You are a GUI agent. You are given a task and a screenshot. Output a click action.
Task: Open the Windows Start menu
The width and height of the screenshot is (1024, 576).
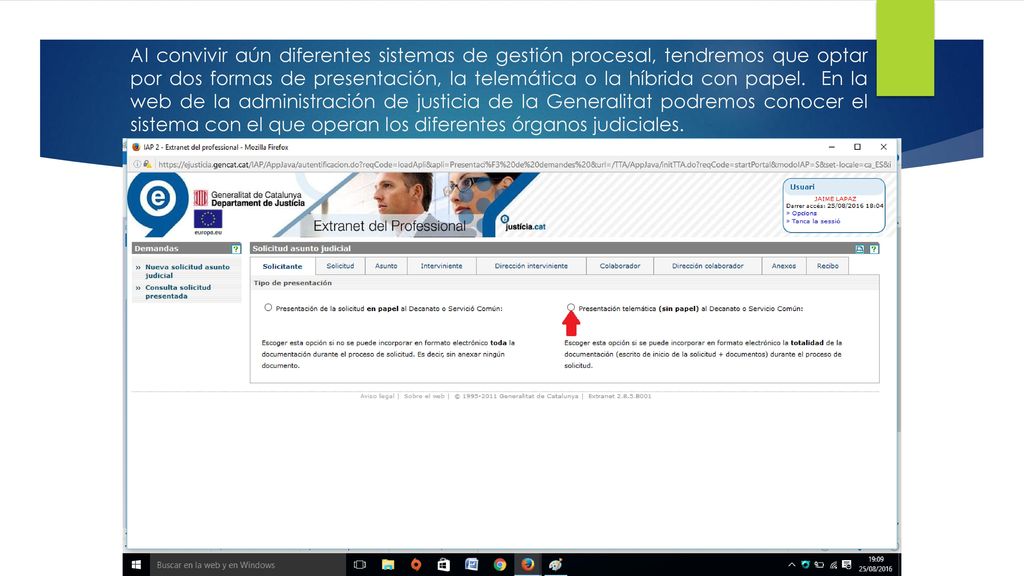136,565
